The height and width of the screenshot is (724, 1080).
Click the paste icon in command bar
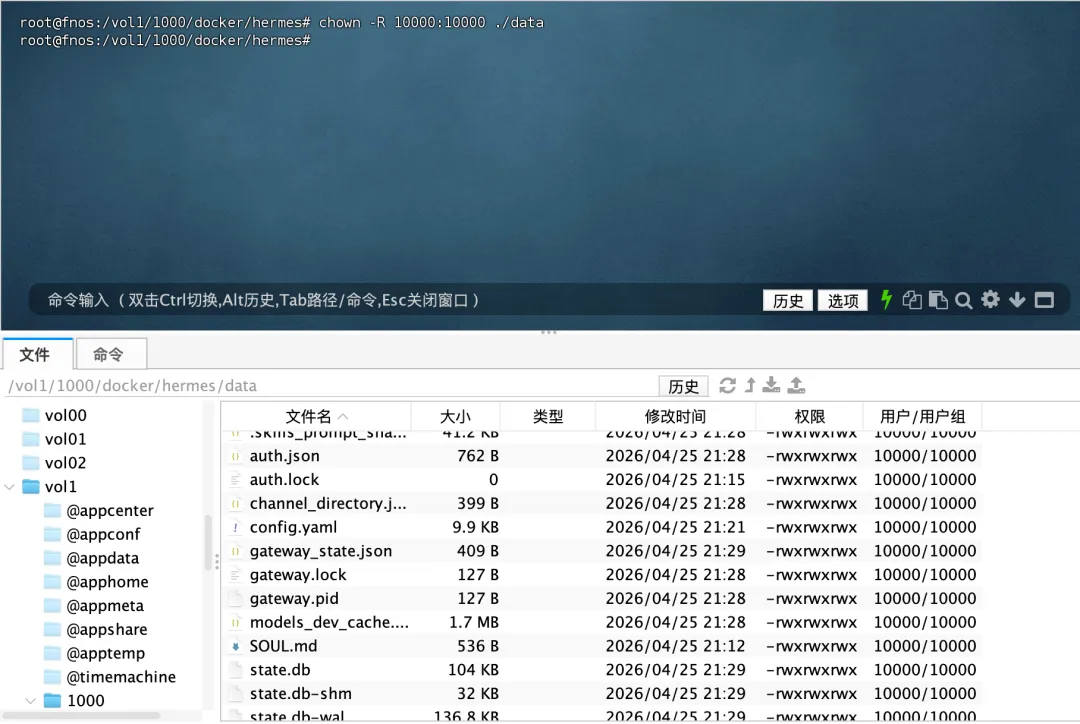(938, 300)
